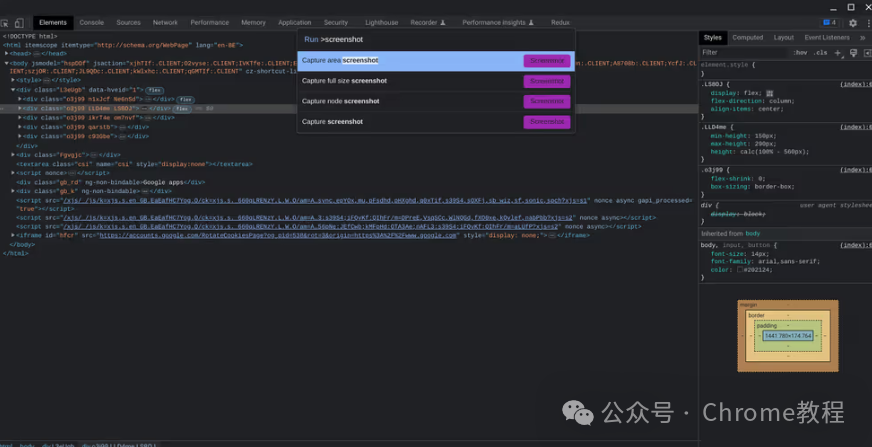Click the Styles Filter input field
The height and width of the screenshot is (447, 872).
(x=744, y=53)
